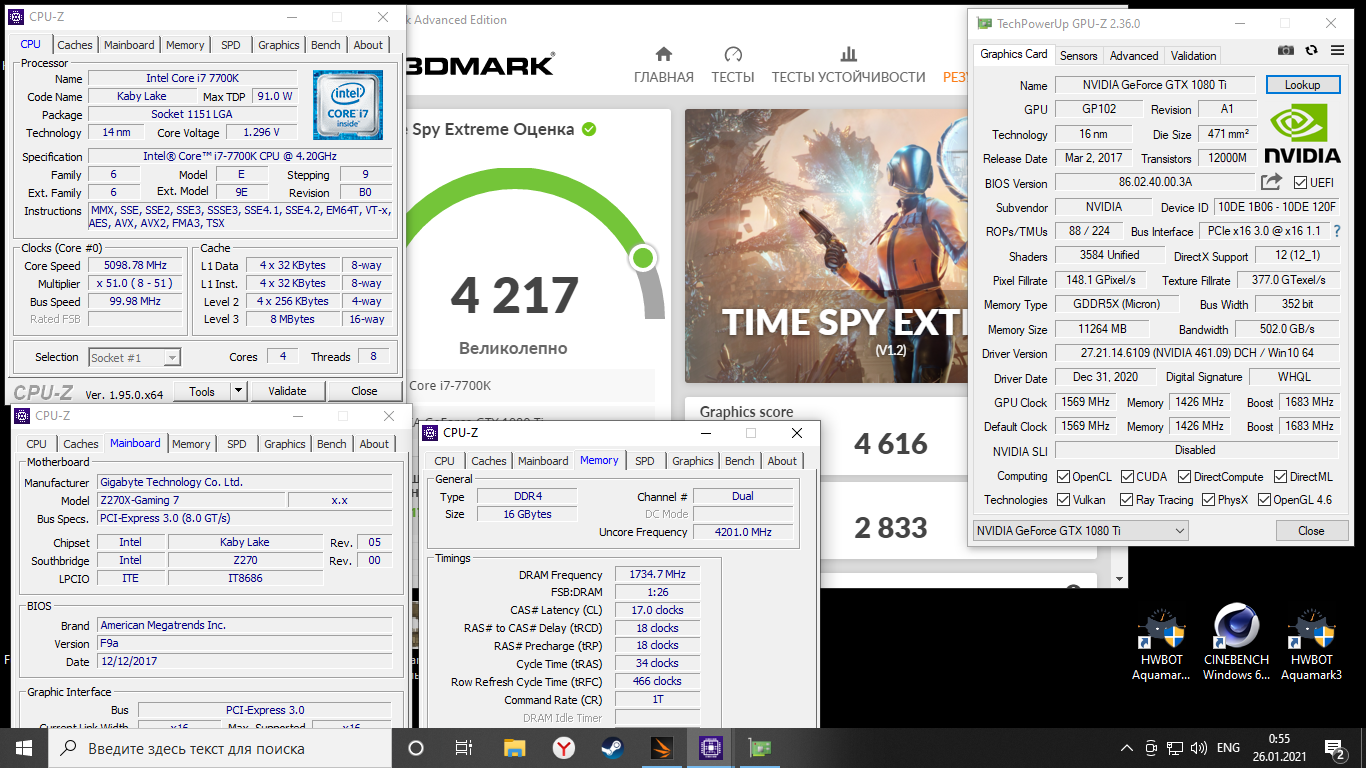Click the Meet Now tray icon
Image resolution: width=1366 pixels, height=768 pixels.
point(1151,747)
